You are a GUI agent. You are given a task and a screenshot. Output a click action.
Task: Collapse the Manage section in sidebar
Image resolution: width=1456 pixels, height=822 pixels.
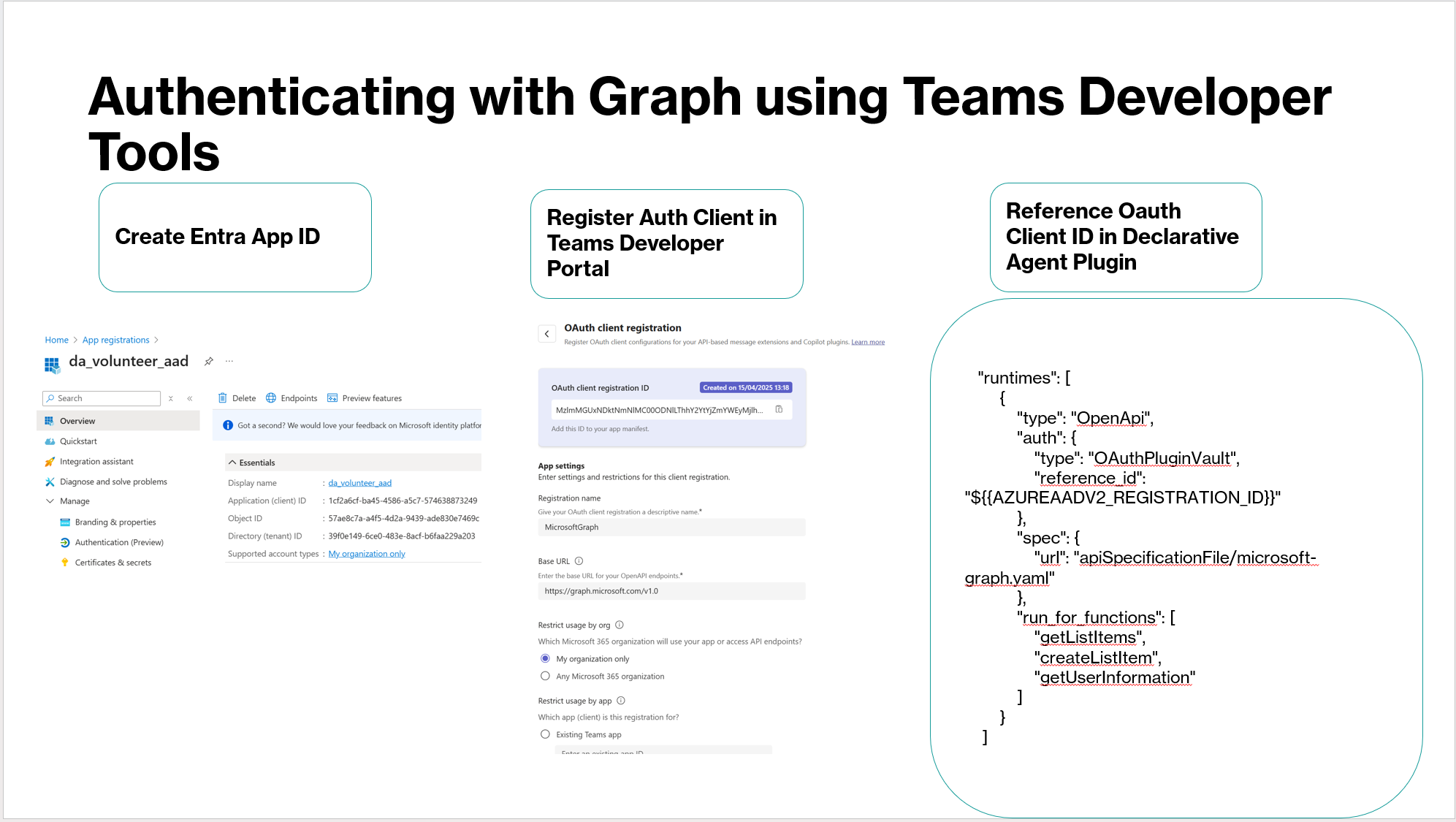(x=50, y=501)
